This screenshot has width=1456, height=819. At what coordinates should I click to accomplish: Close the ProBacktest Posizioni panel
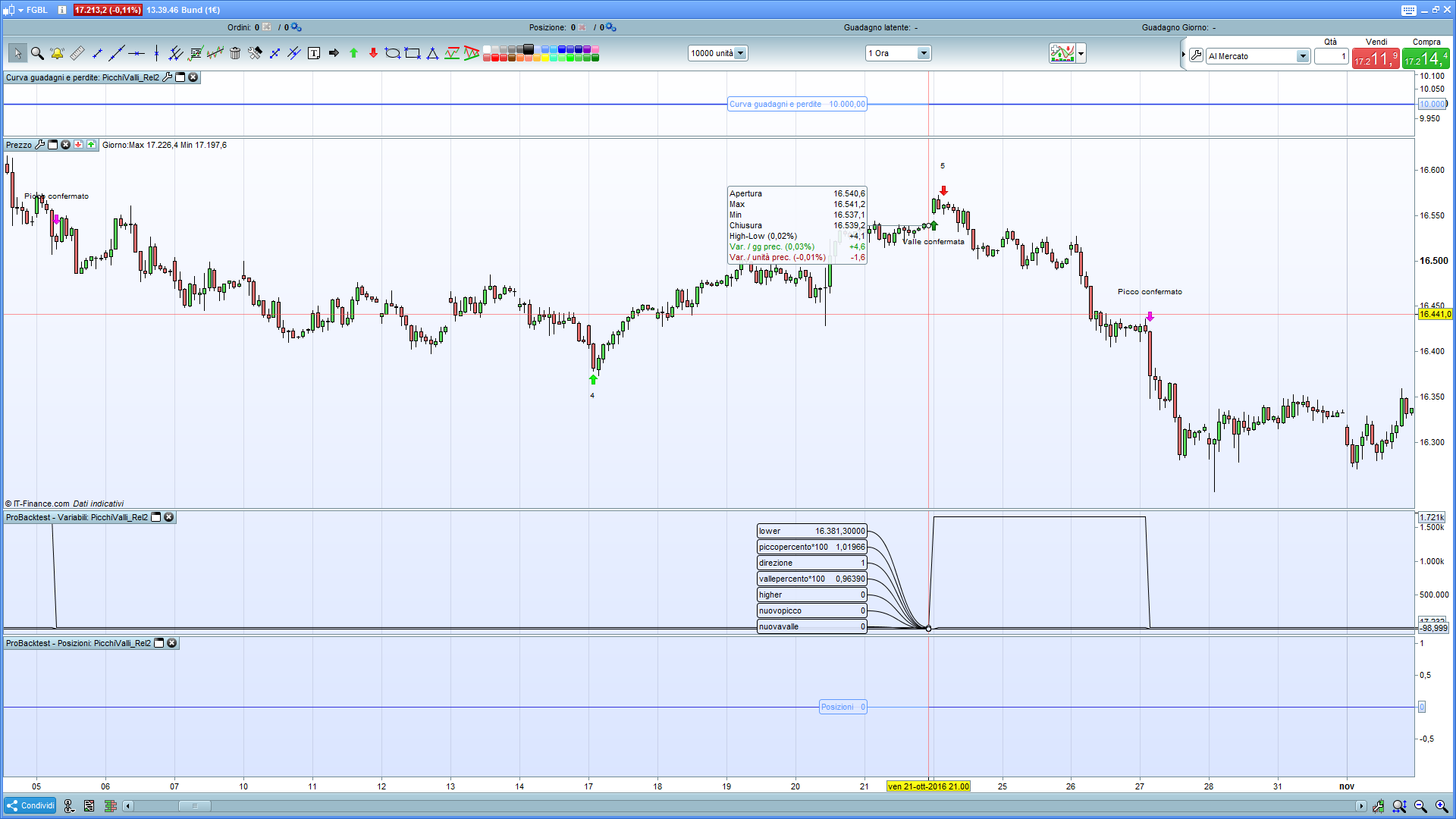pos(172,643)
